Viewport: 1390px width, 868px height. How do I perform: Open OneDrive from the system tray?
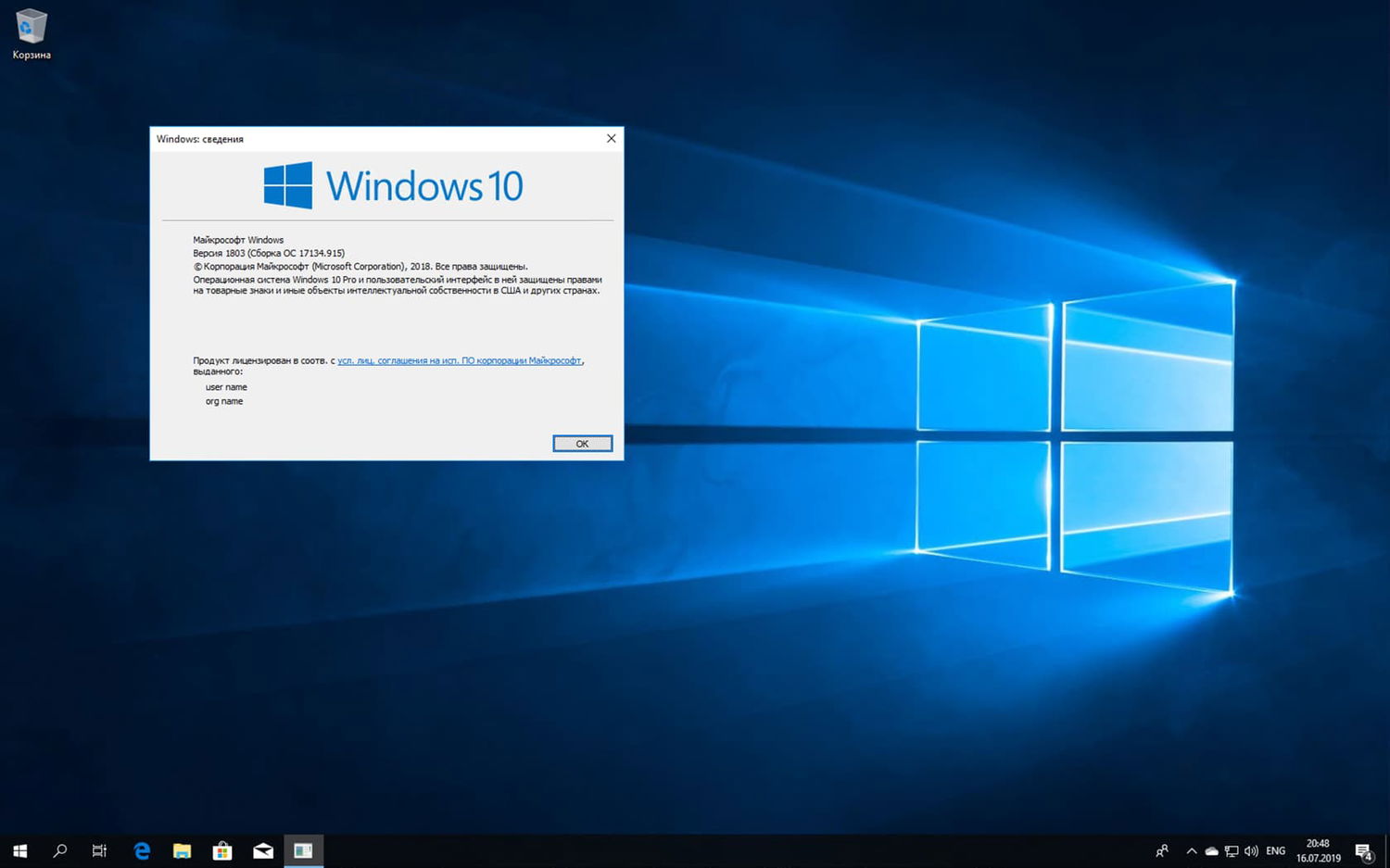[x=1211, y=850]
